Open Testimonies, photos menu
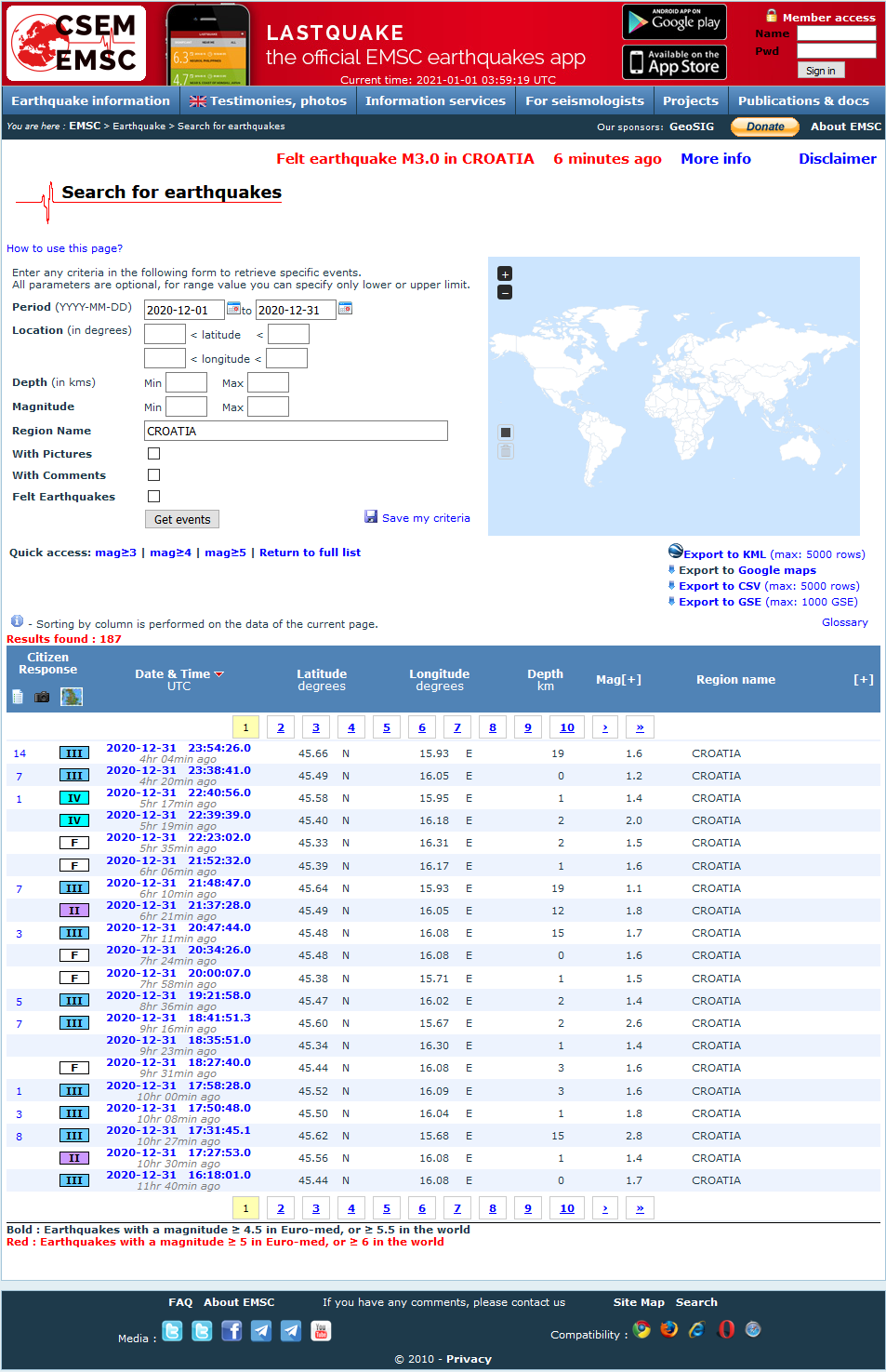Image resolution: width=886 pixels, height=1372 pixels. pos(268,100)
